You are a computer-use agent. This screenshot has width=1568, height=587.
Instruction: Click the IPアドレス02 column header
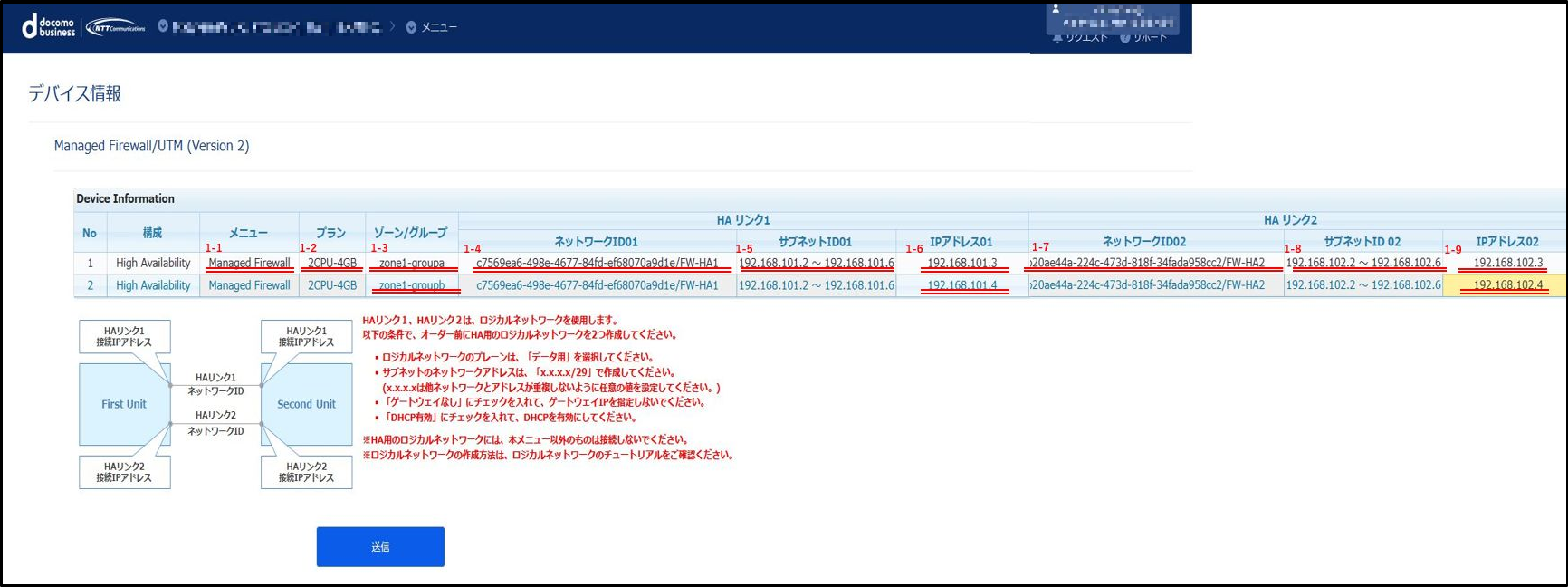(1507, 242)
